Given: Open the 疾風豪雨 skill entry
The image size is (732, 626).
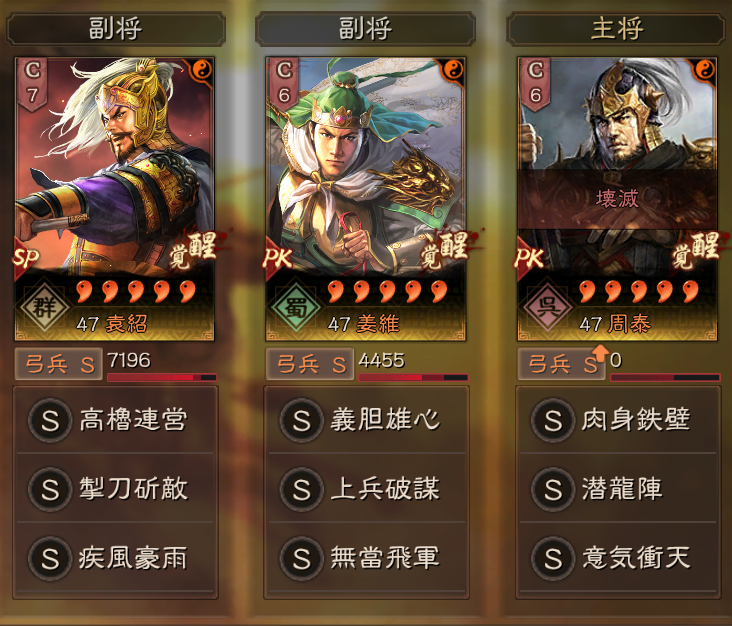Looking at the screenshot, I should coord(115,558).
